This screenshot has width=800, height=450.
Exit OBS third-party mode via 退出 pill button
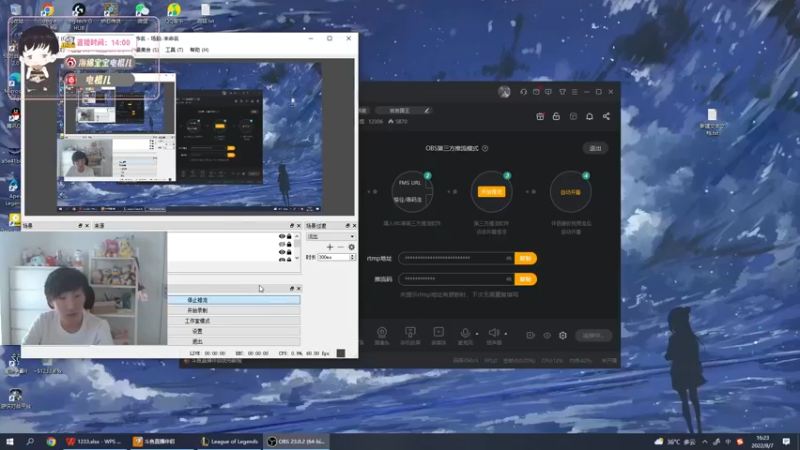tap(595, 148)
